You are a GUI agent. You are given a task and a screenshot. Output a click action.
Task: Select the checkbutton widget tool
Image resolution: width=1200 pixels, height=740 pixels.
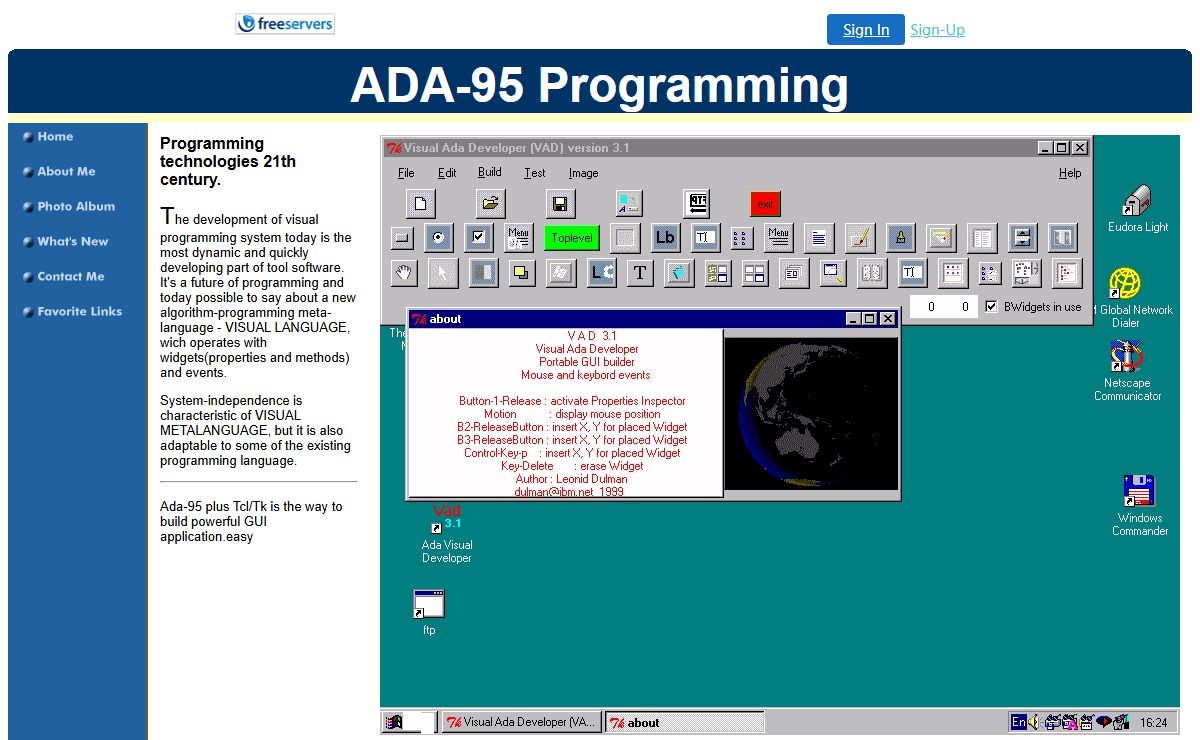[x=478, y=238]
